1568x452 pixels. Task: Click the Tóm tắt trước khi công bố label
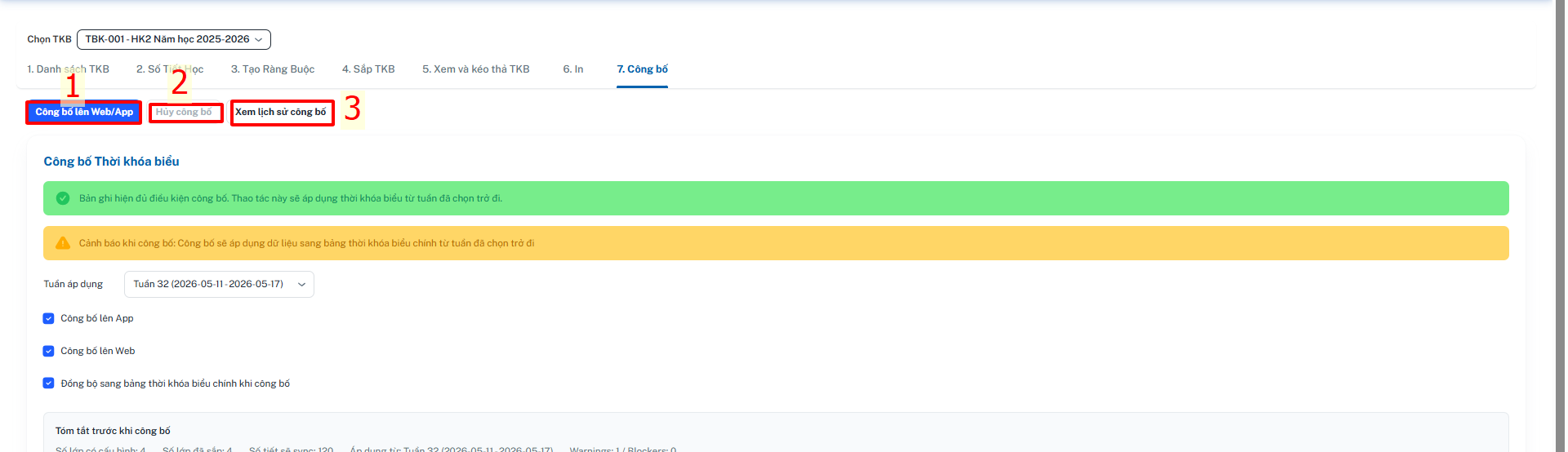[x=113, y=431]
